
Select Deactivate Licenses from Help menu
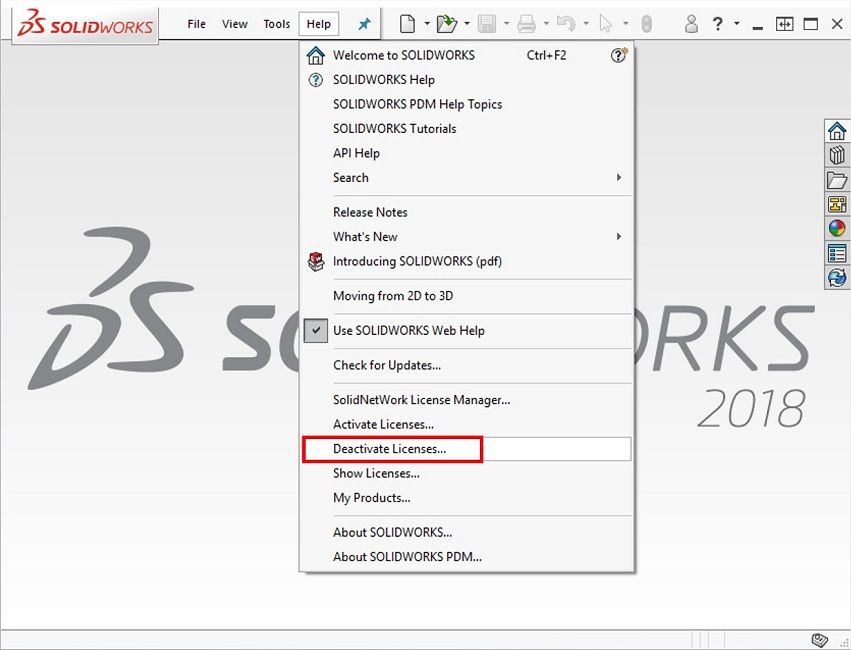(x=392, y=448)
